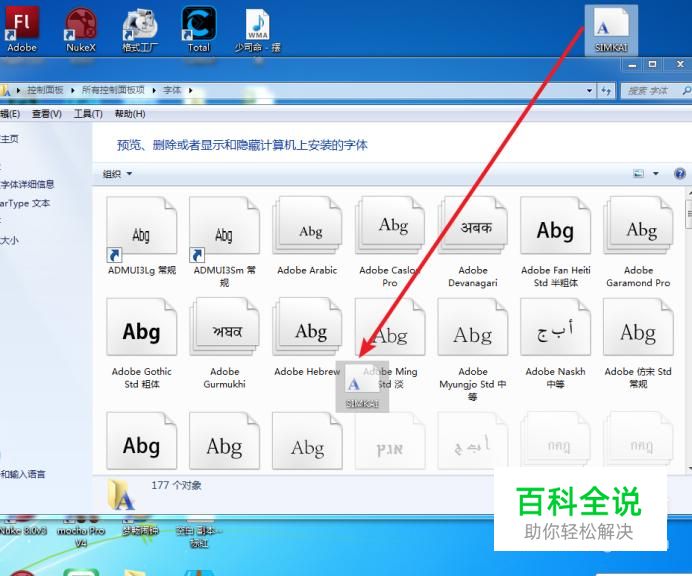Open the 工具(T) menu
Screen dimensions: 692x576
[x=88, y=114]
